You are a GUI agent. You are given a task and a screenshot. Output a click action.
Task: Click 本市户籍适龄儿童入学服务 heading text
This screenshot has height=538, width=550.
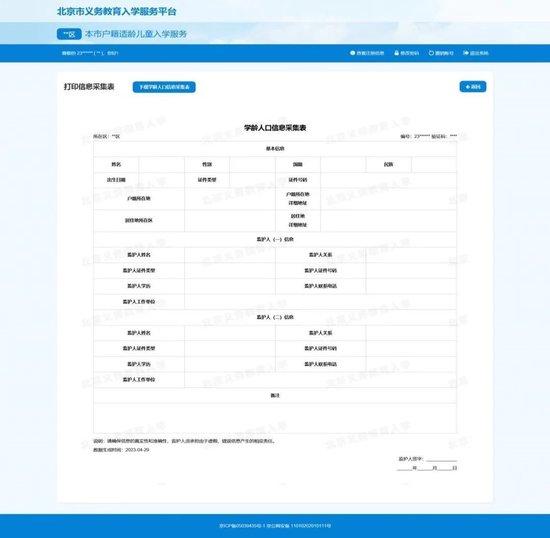(x=136, y=34)
